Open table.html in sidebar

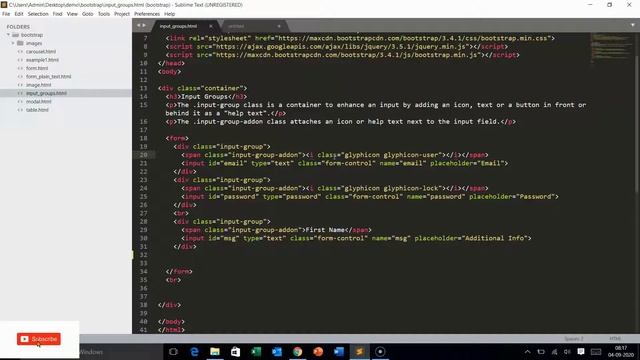coord(37,110)
